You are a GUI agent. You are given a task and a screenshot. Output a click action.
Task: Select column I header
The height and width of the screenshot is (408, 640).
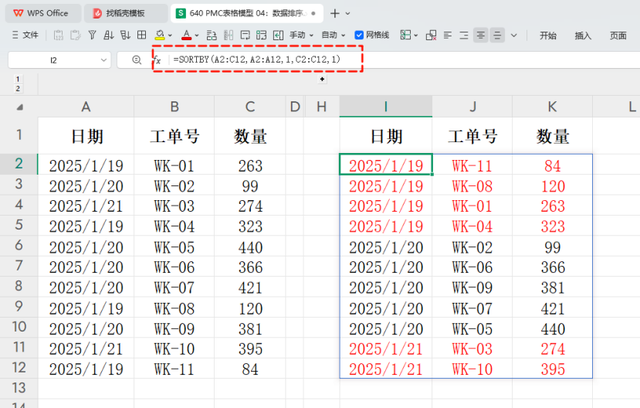[x=386, y=107]
